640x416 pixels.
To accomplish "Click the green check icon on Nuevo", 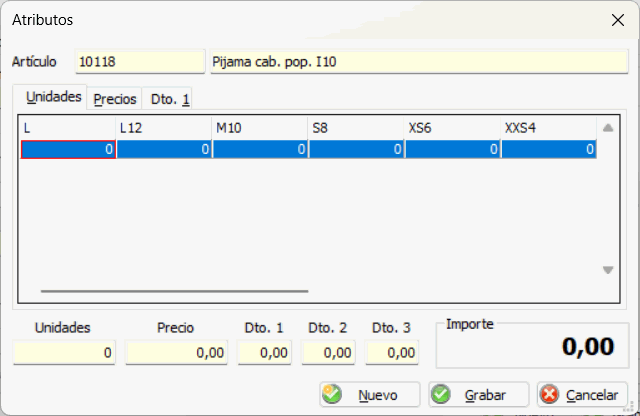I will click(332, 394).
